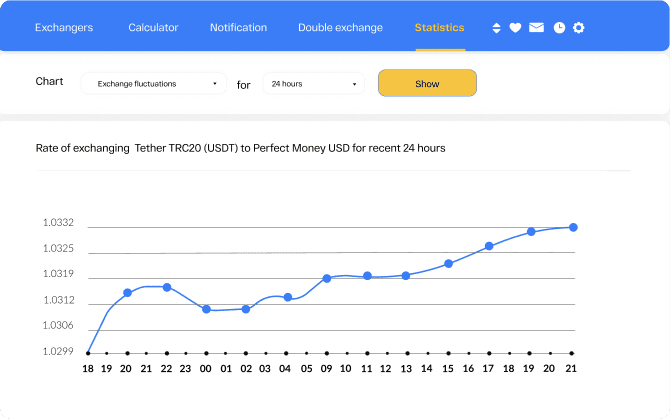Pick the blue data point at hour 13

[x=406, y=275]
